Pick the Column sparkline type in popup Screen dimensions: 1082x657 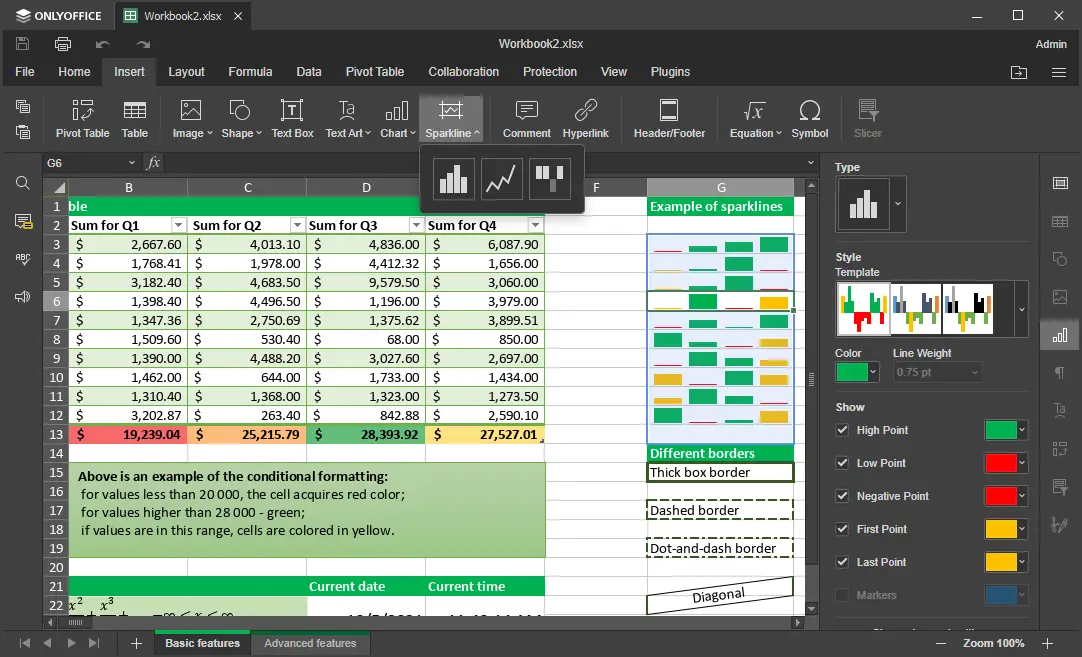(454, 179)
